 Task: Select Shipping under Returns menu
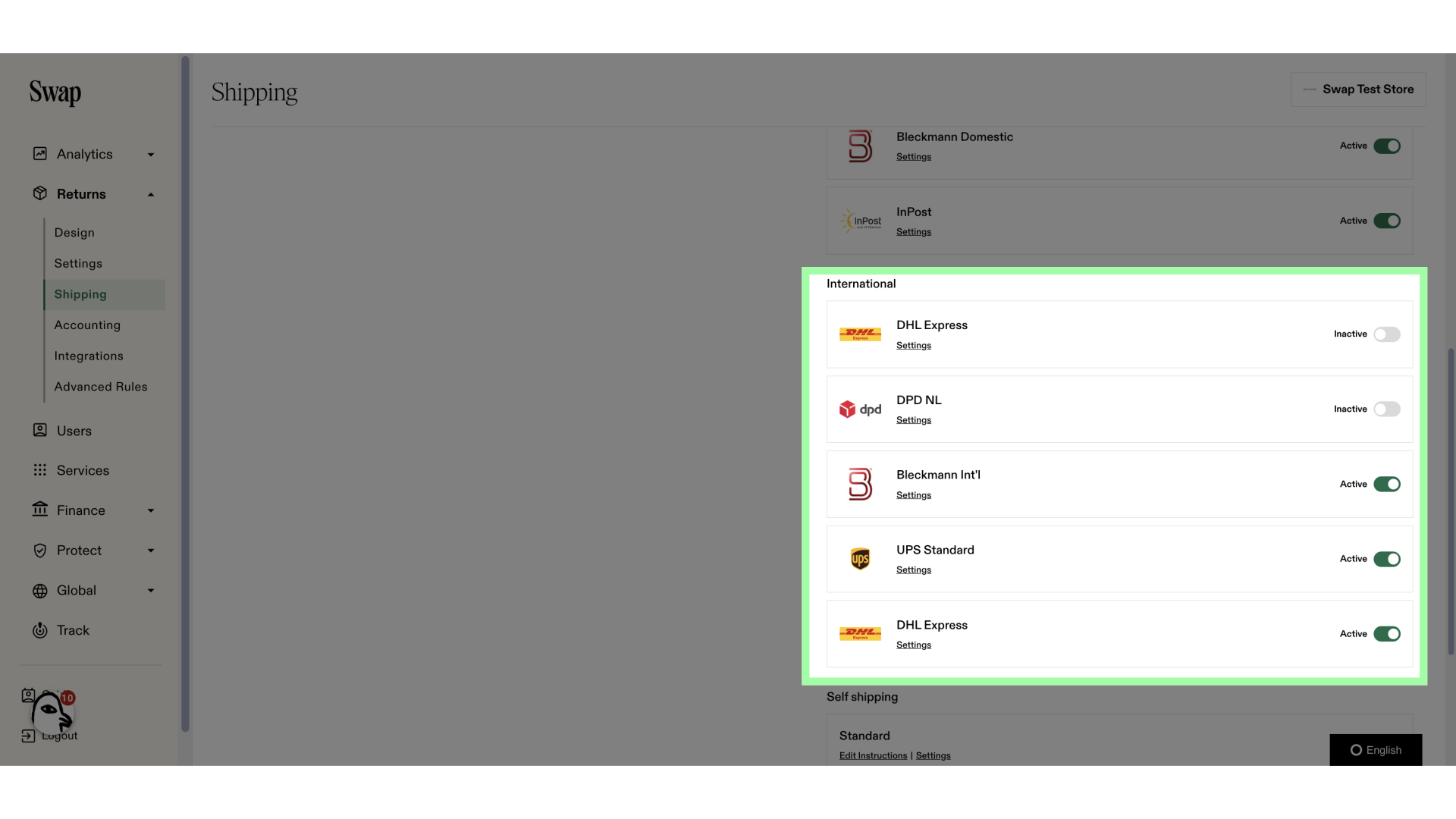(80, 294)
